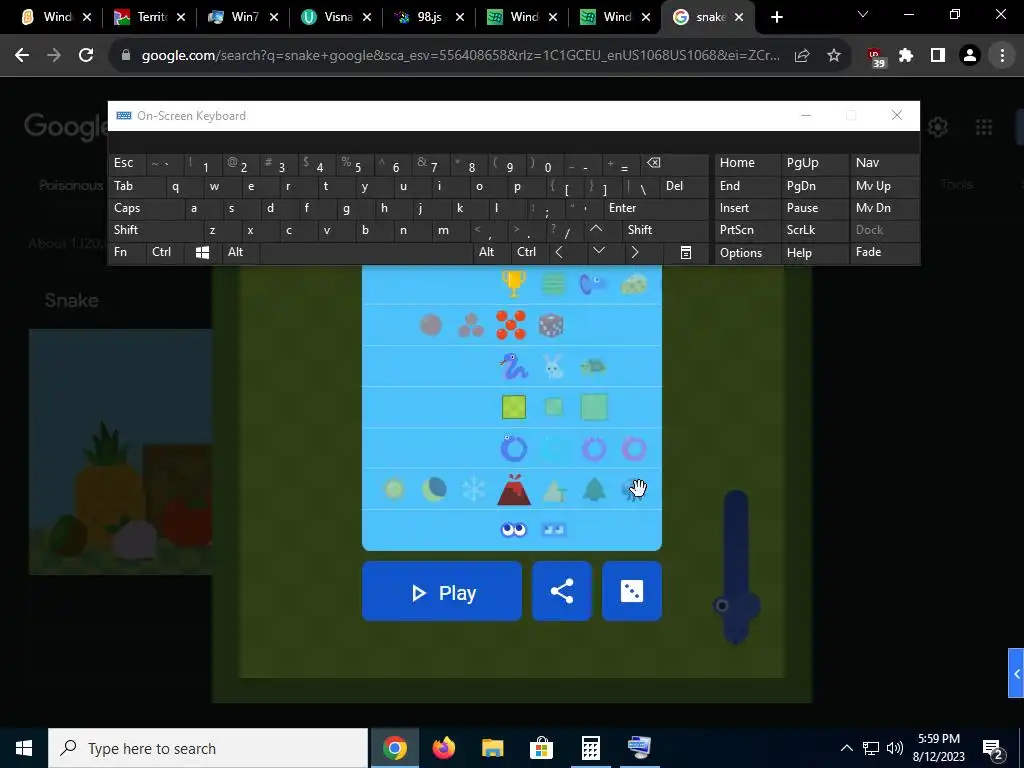Choose the five red apples icon

pos(511,325)
